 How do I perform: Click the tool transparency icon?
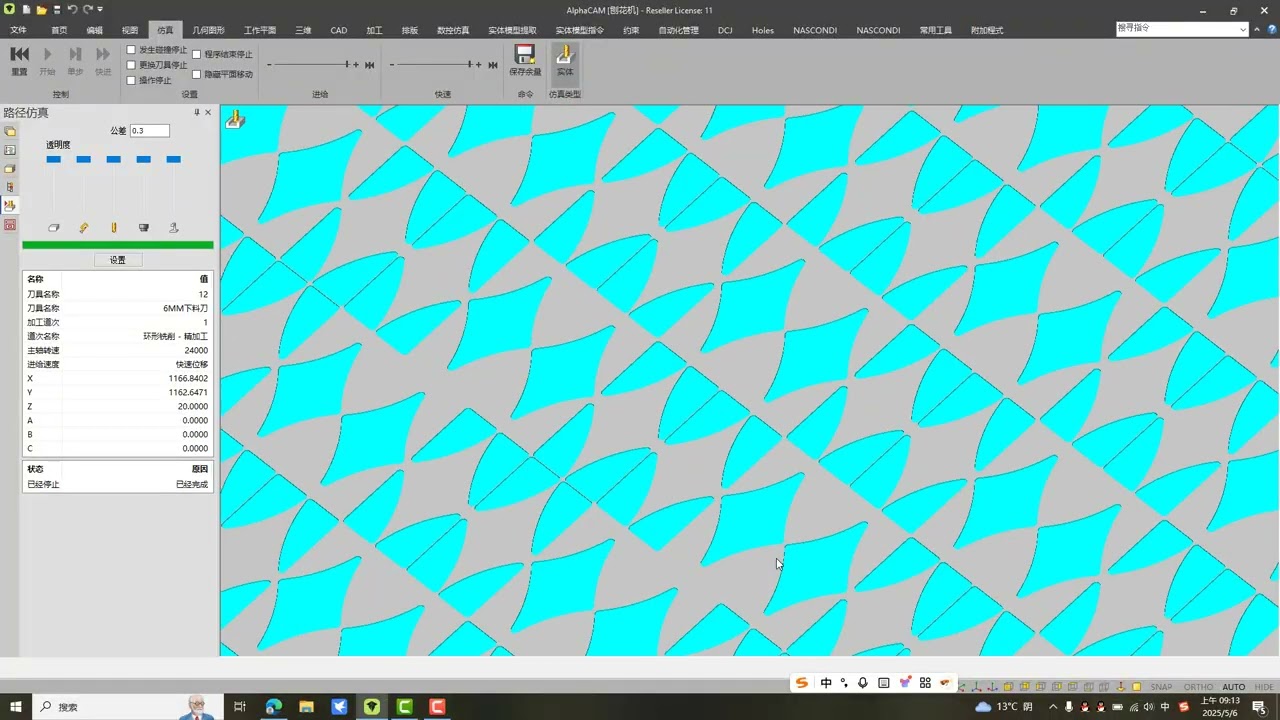114,228
